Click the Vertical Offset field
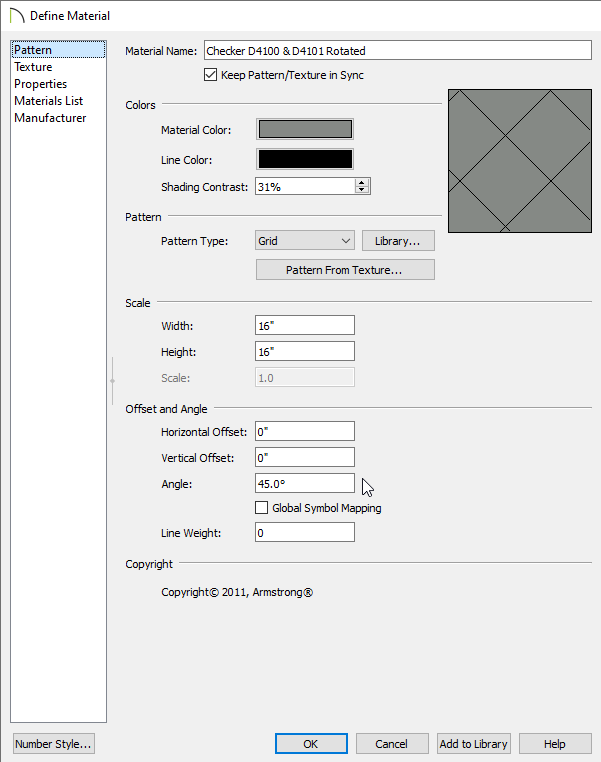Viewport: 601px width, 762px height. click(x=305, y=458)
